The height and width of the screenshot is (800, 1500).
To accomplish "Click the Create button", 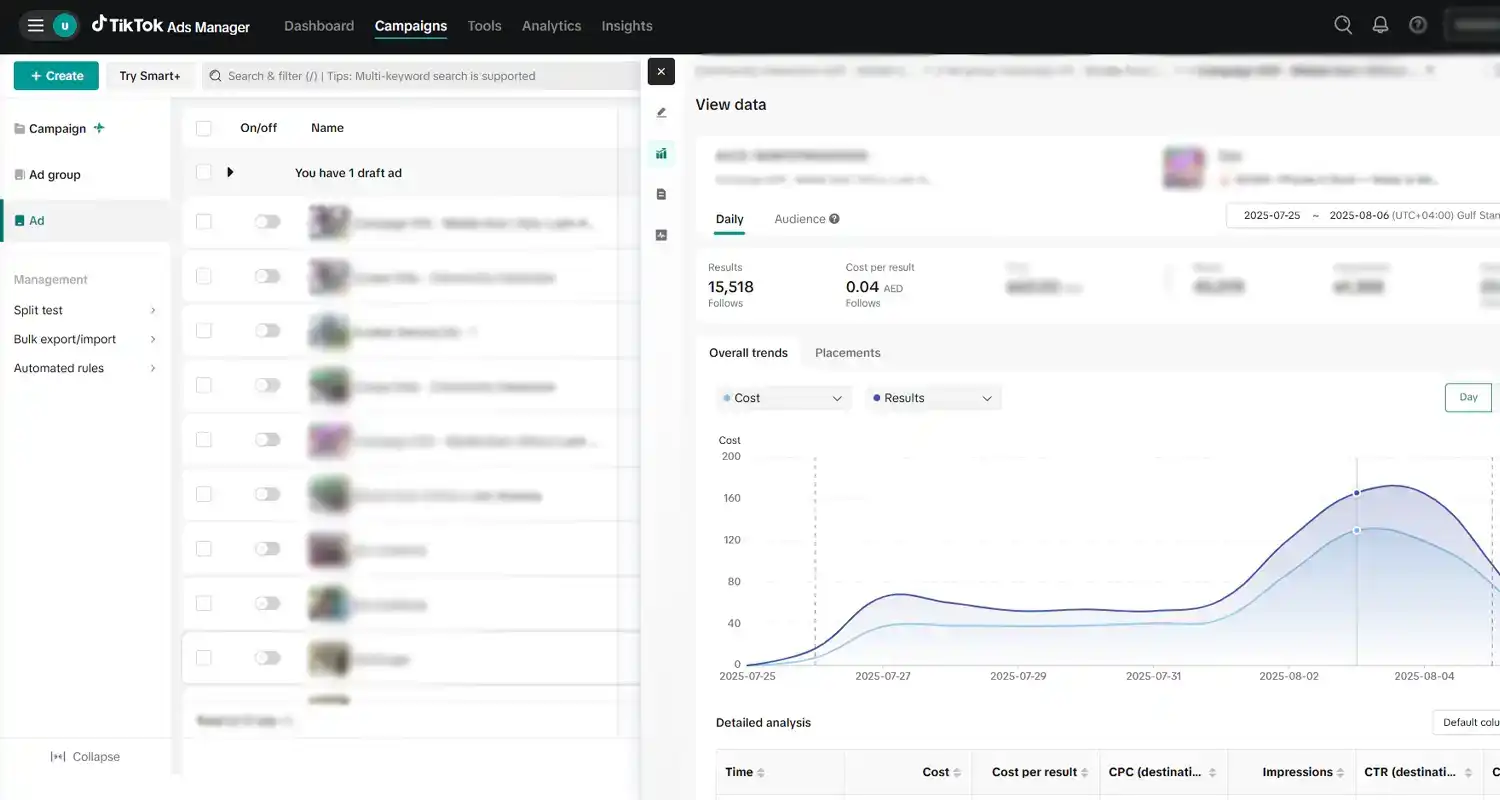I will tap(56, 75).
